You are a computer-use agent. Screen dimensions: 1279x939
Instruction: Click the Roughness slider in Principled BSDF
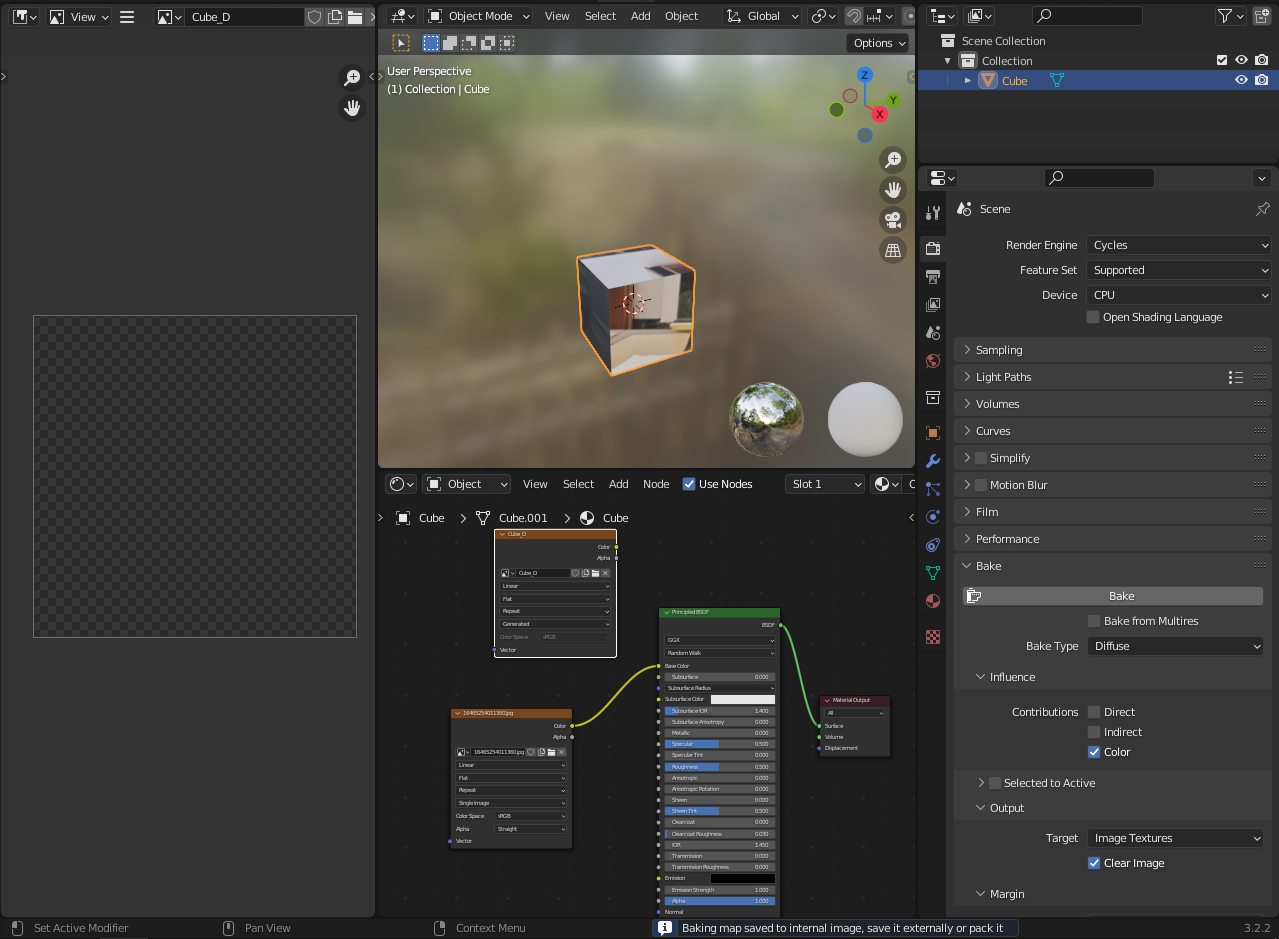[x=719, y=767]
